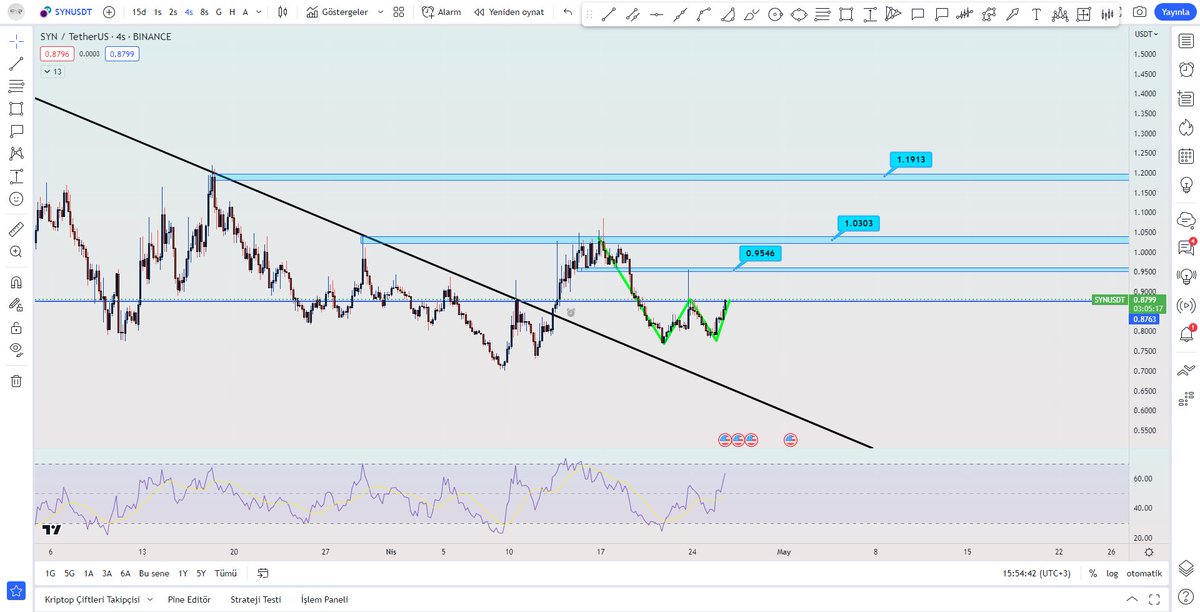The width and height of the screenshot is (1200, 612).
Task: Open the annotation/callout tool in left sidebar
Action: (16, 131)
